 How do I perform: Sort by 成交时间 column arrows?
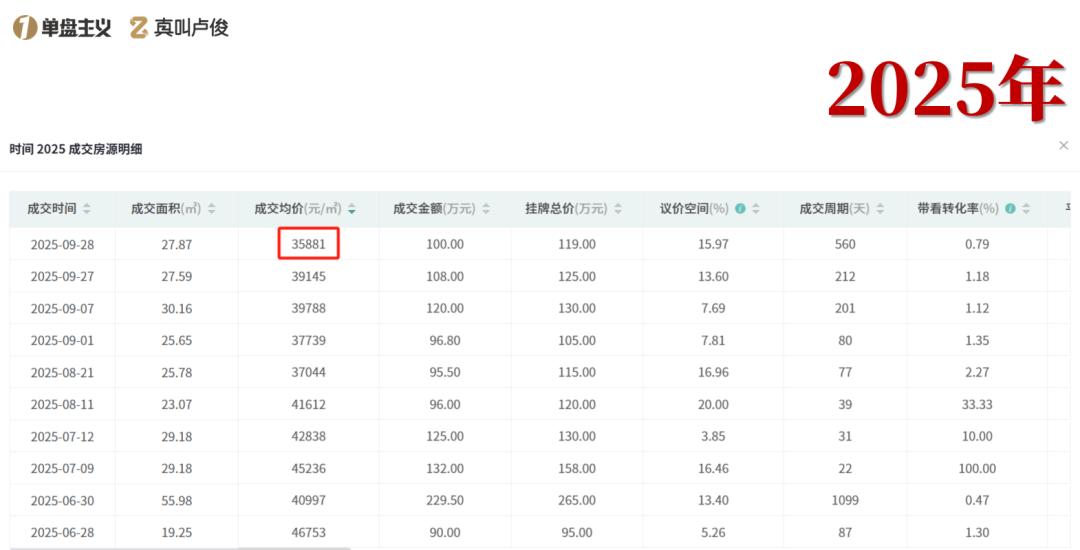pos(87,209)
